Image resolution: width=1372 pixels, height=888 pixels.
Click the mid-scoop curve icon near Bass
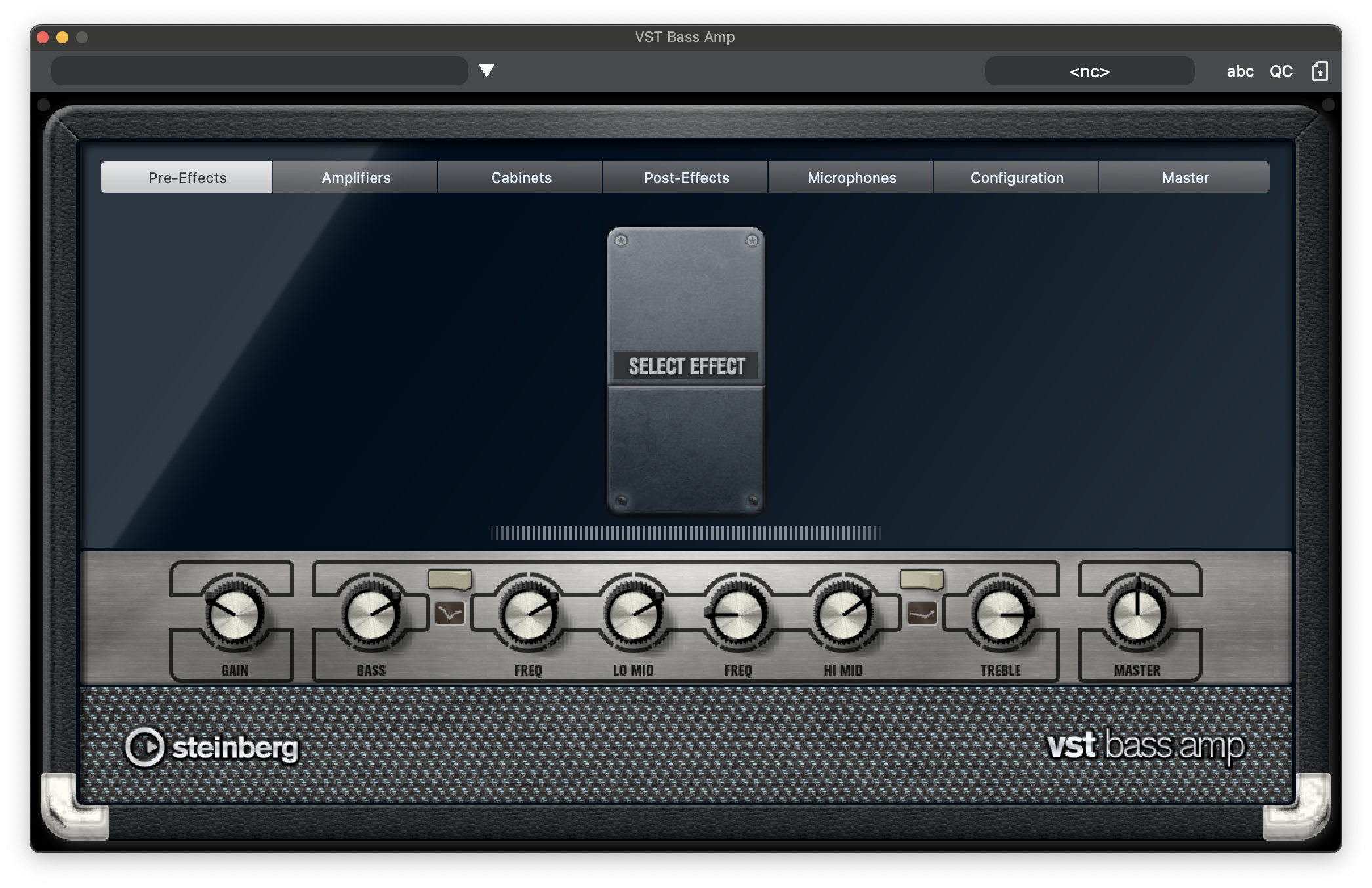click(450, 615)
